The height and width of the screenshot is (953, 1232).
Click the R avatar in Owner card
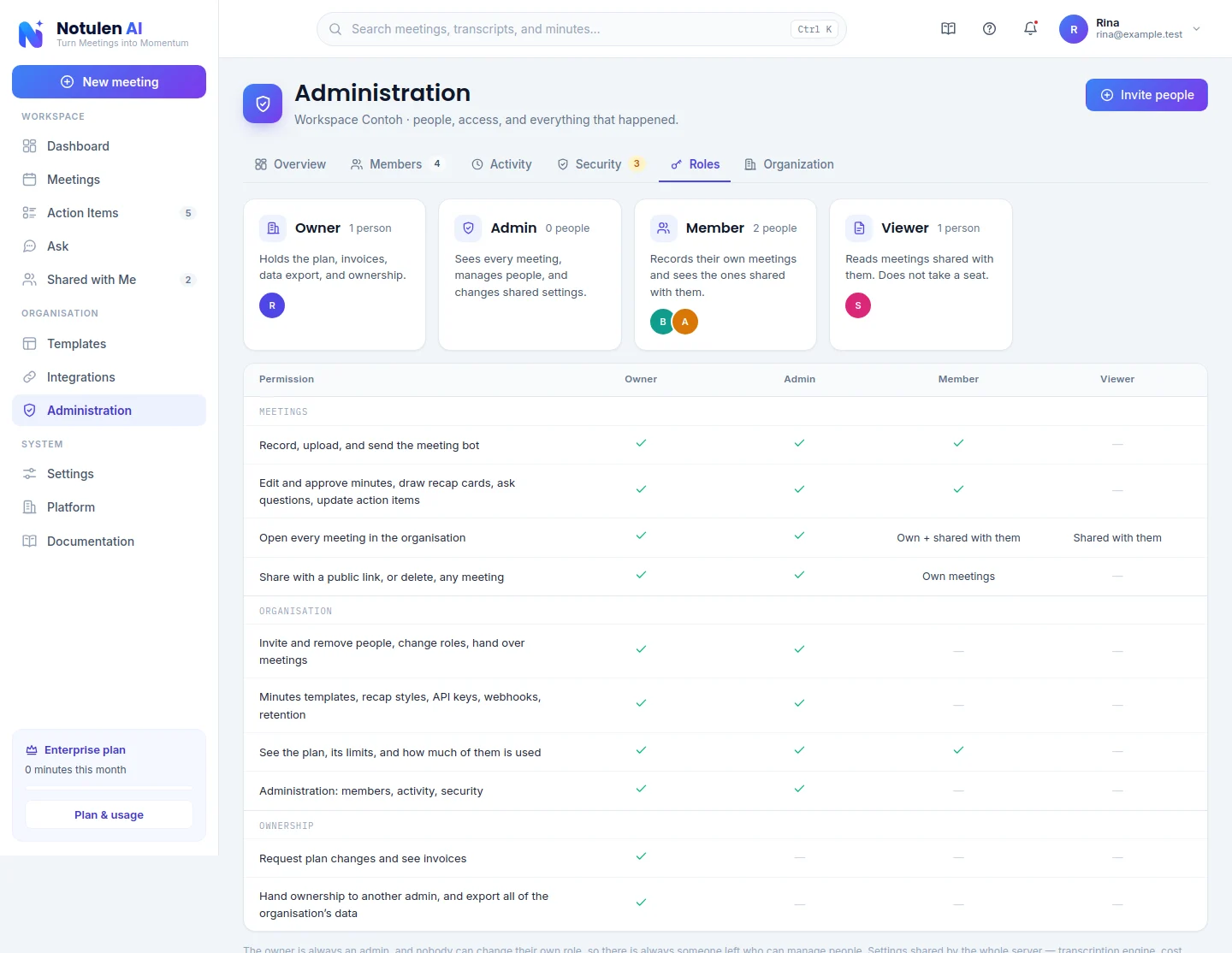(x=272, y=305)
